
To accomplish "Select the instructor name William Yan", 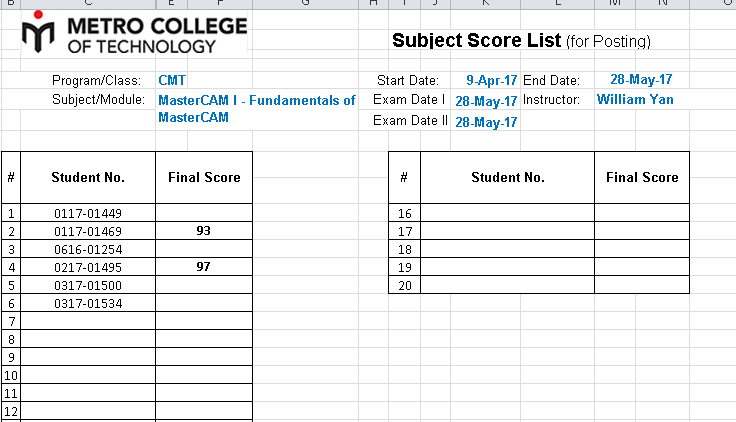I will point(635,100).
